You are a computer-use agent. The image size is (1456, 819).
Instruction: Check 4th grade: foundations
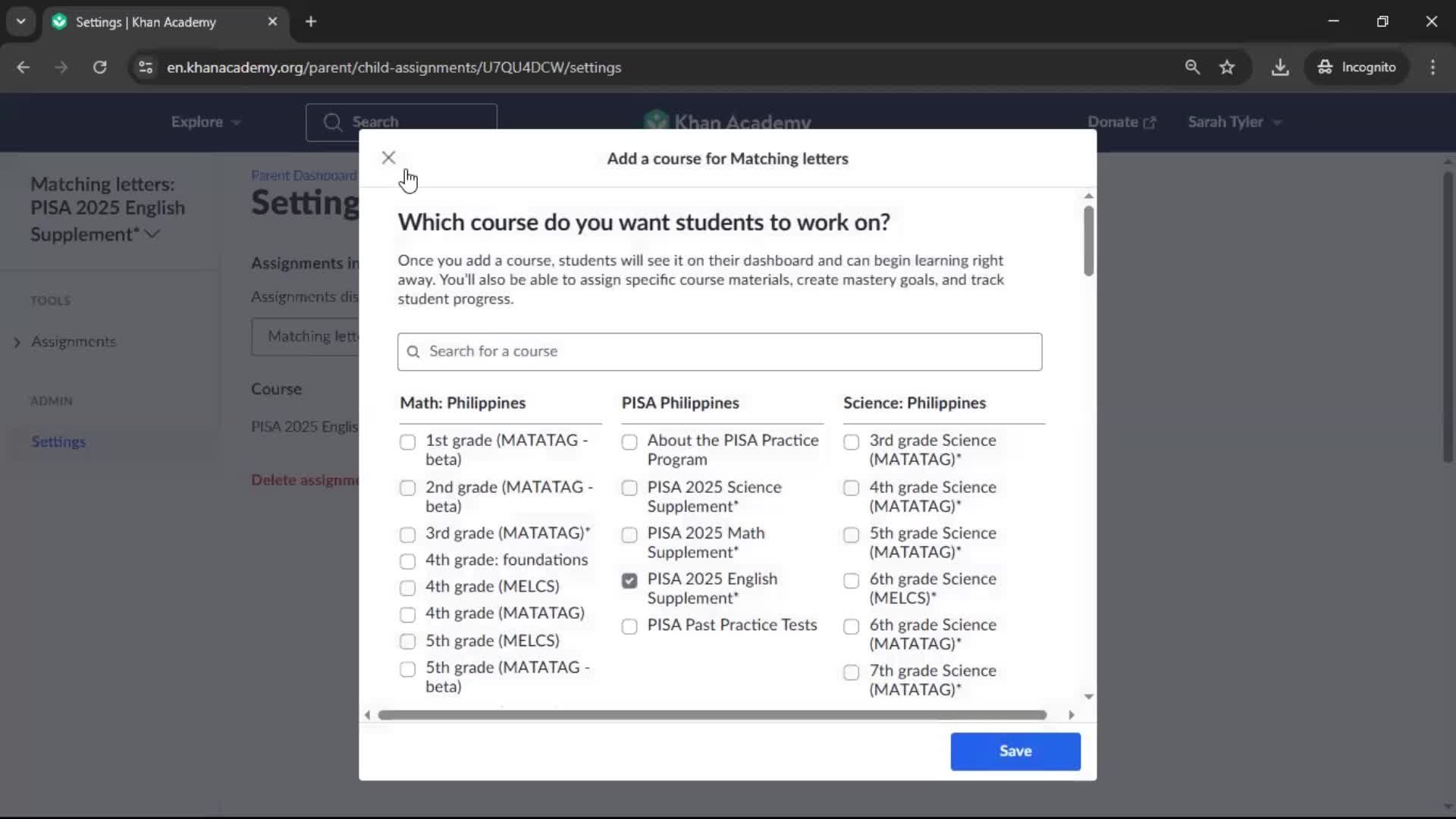407,561
